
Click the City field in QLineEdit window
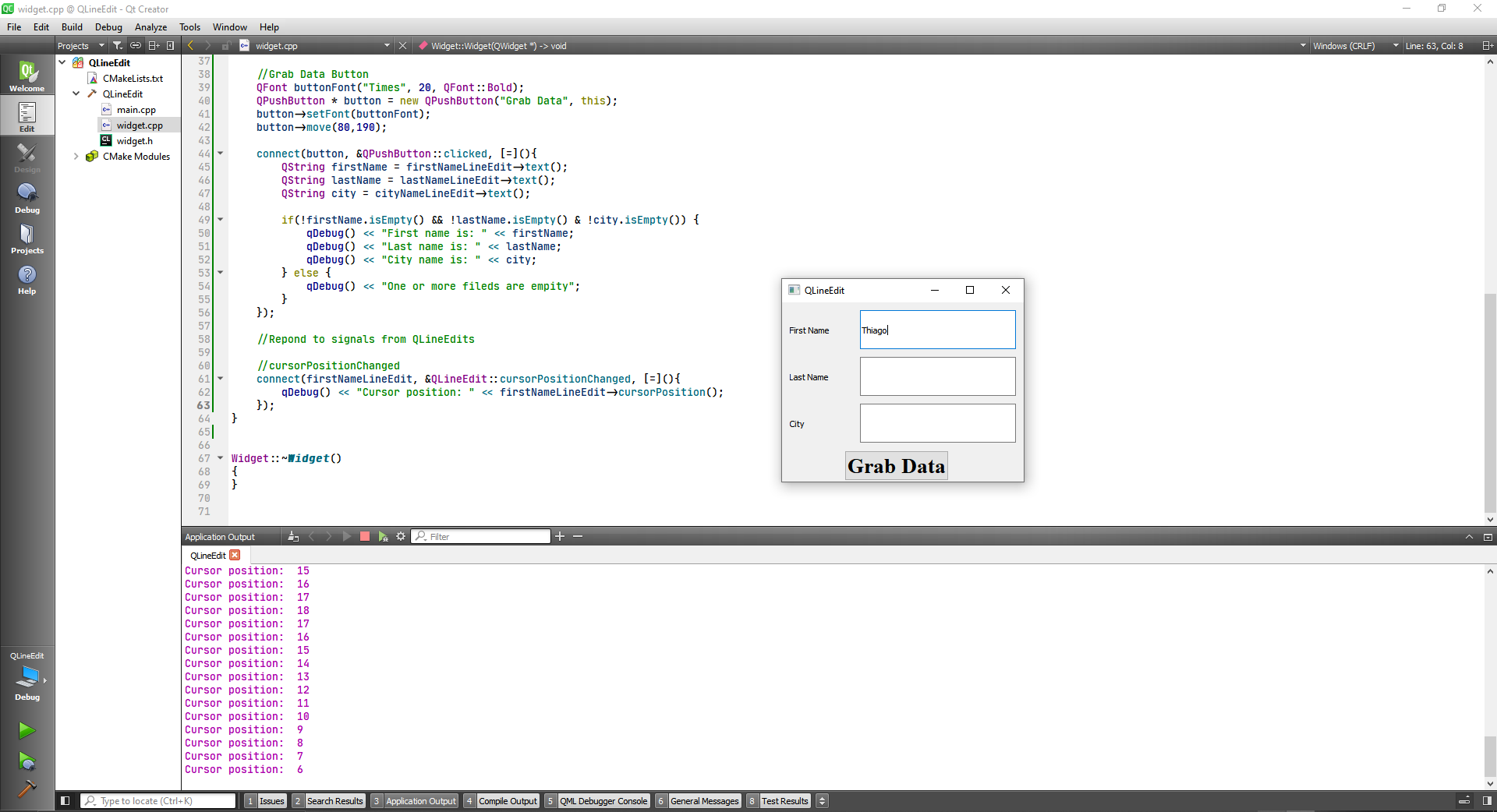(x=938, y=423)
